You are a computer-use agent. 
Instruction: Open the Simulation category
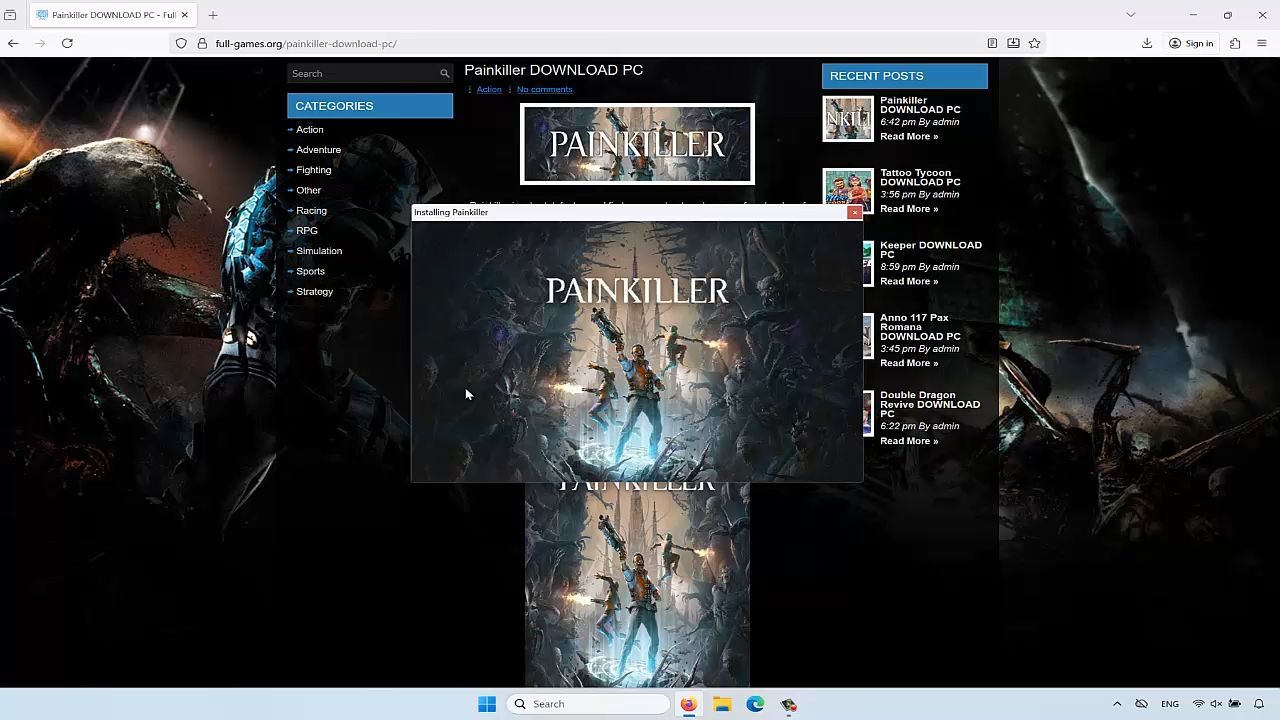click(x=319, y=251)
